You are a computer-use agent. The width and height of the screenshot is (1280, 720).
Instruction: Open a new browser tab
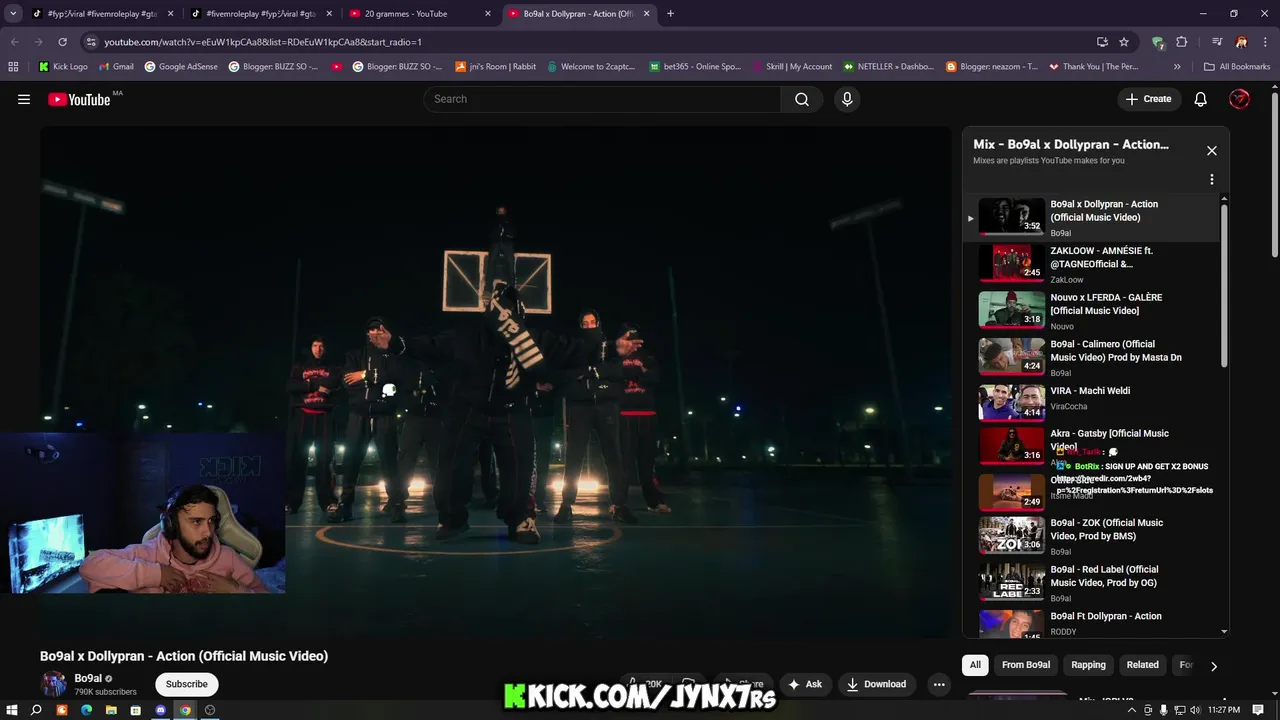coord(670,14)
